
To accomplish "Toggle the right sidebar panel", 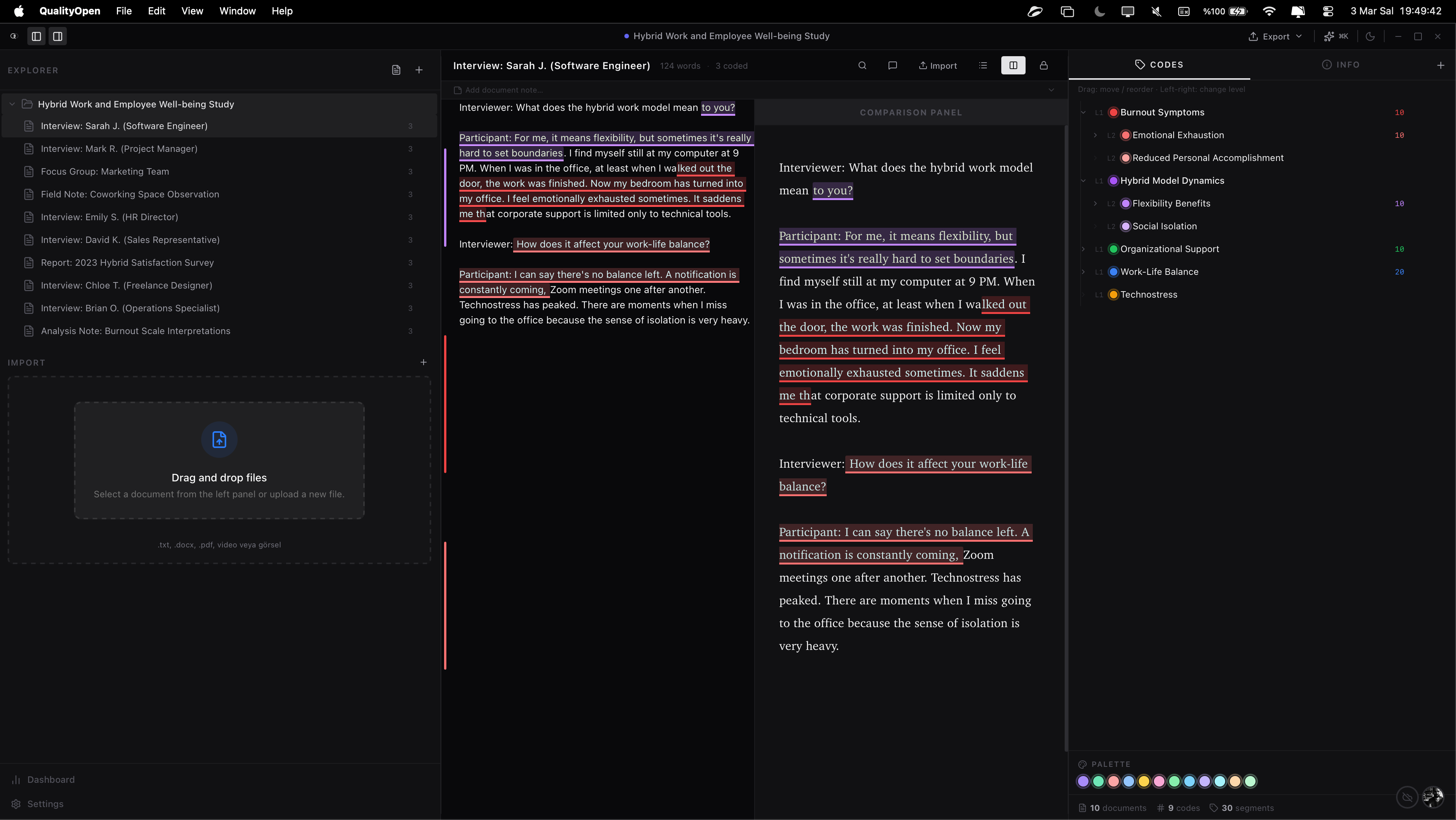I will [58, 36].
